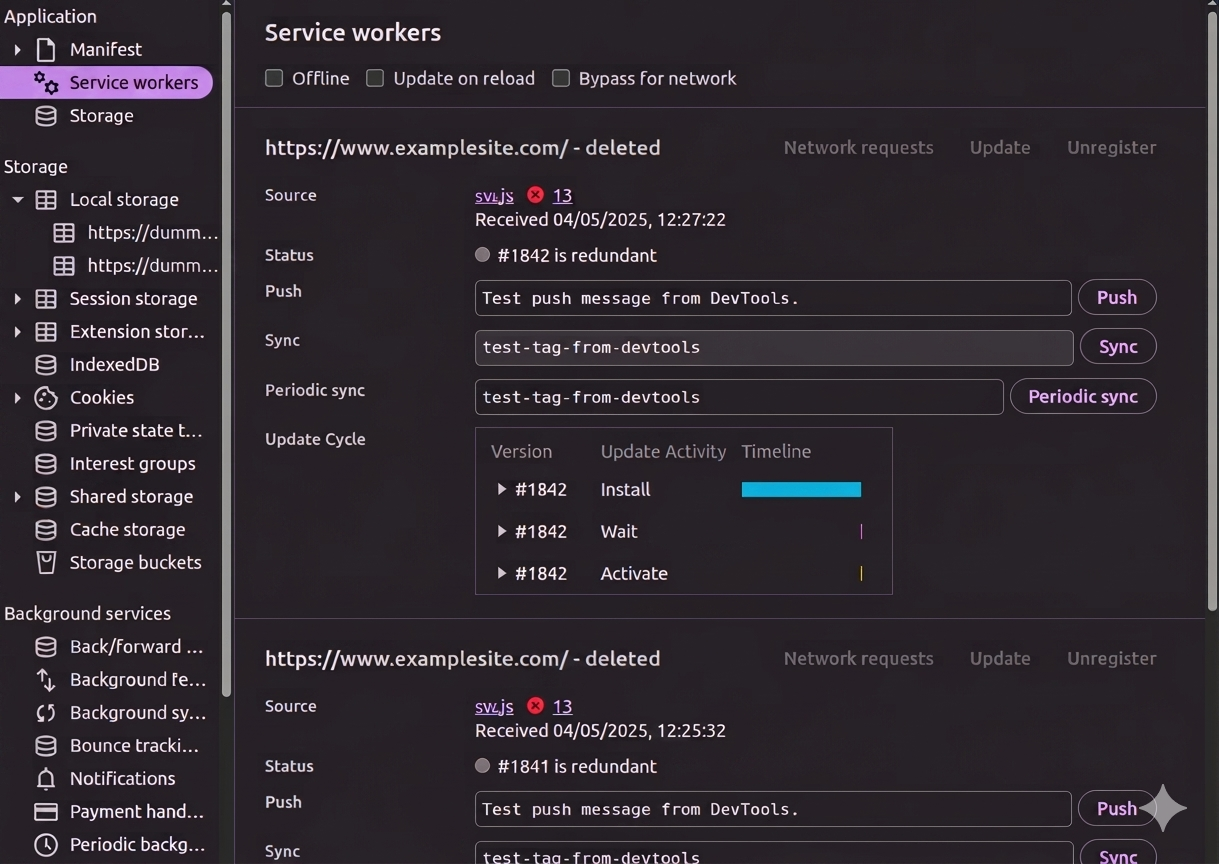Click the Wait timeline marker

[861, 531]
